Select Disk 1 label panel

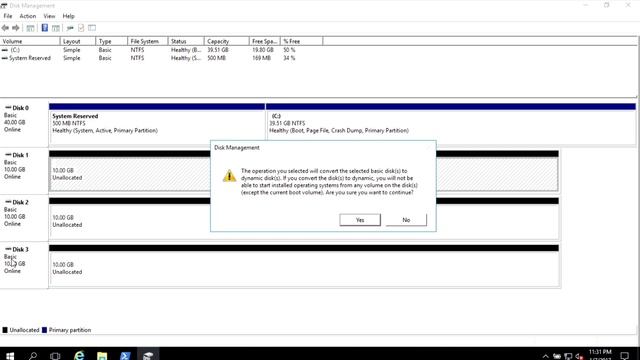click(24, 170)
